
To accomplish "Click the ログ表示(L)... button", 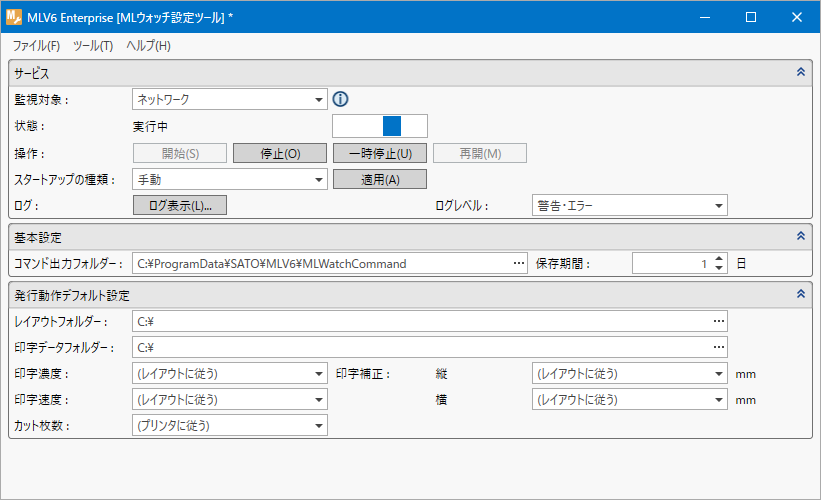I will click(x=180, y=205).
